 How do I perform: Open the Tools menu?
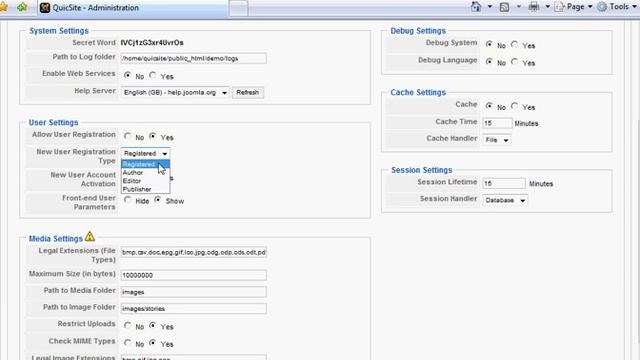617,7
